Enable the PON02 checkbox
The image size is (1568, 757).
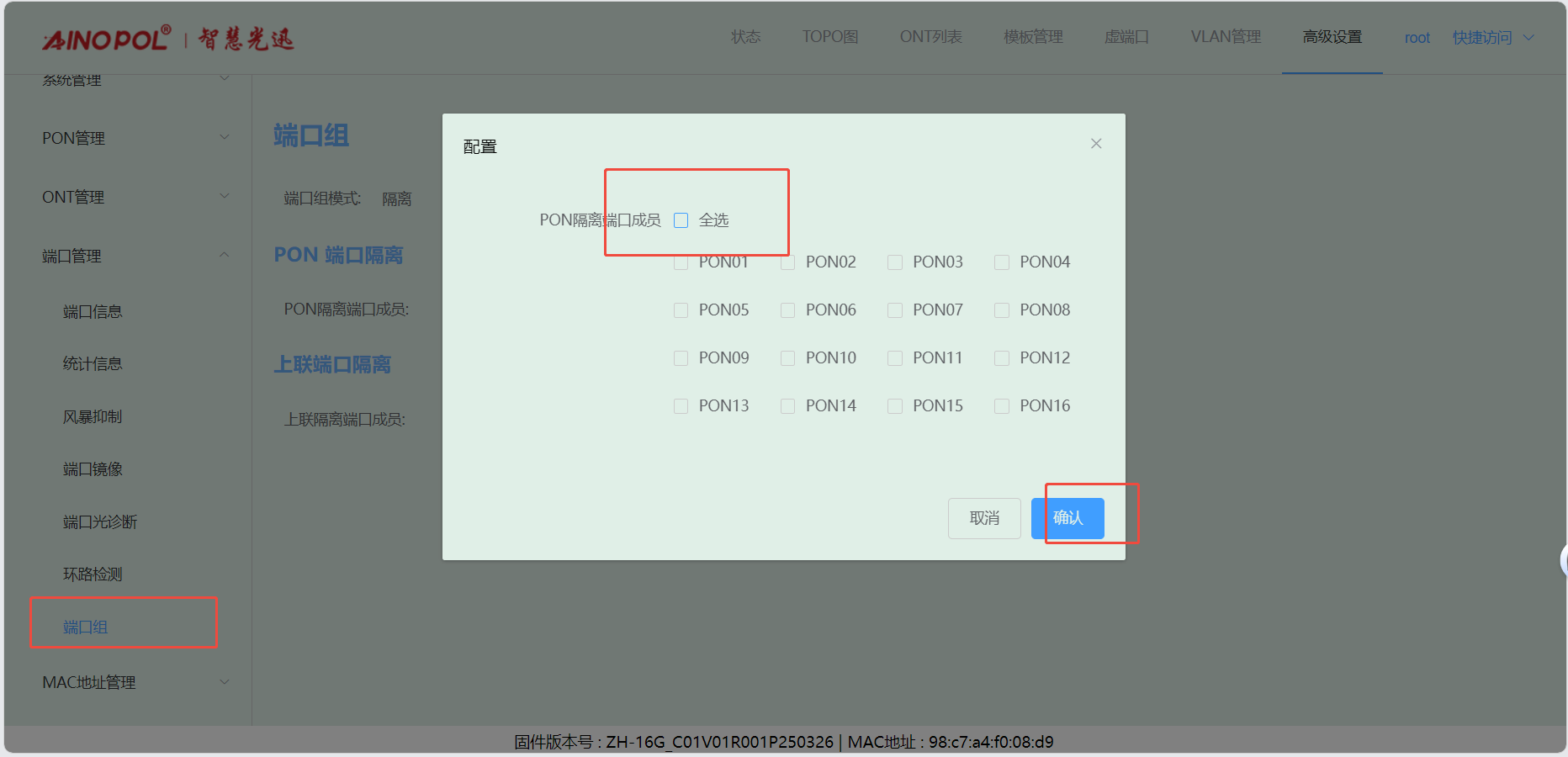(788, 262)
